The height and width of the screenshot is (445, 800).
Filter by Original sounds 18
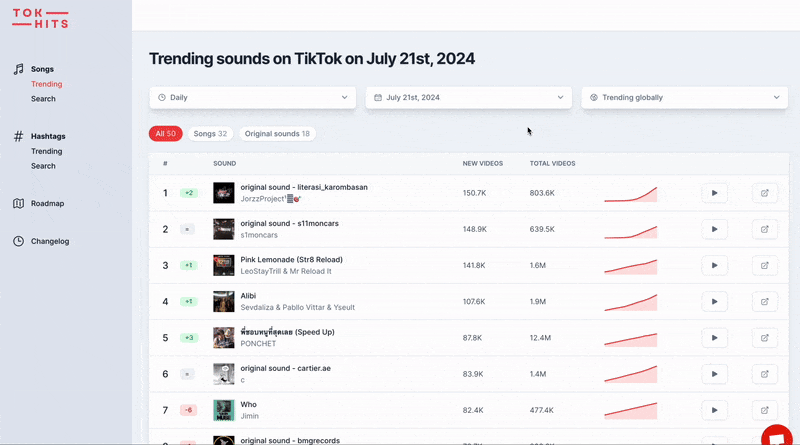tap(277, 134)
